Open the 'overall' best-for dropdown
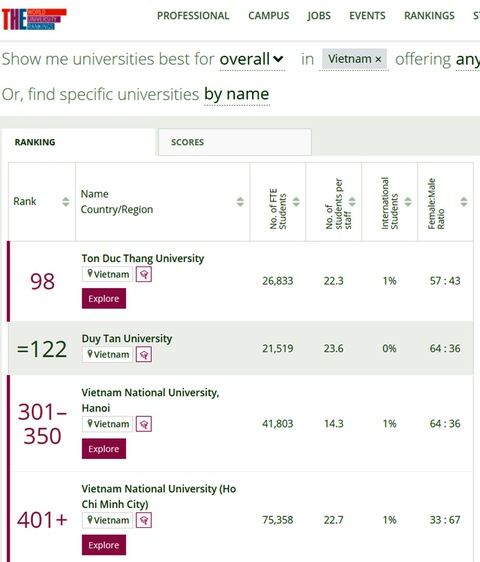 tap(252, 59)
